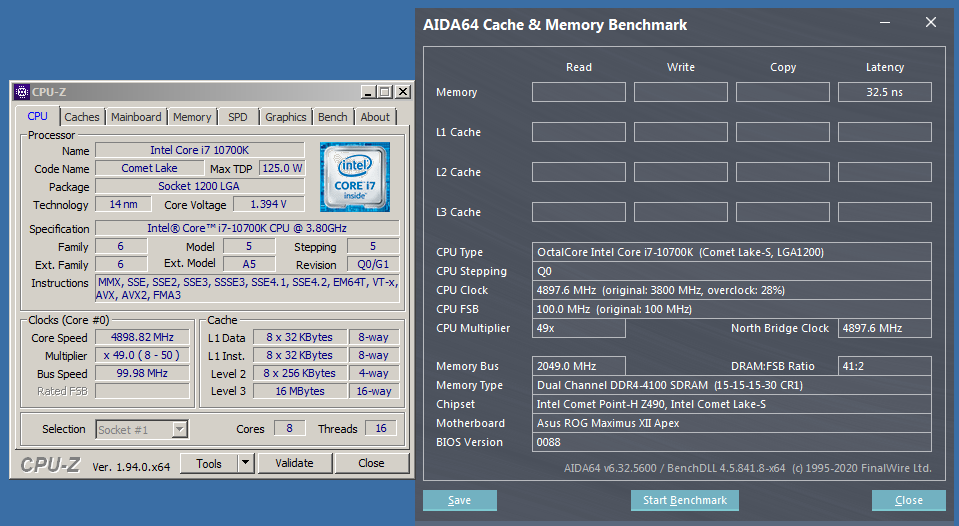Click the AIDA64 CPU Stepping value Q0
This screenshot has width=959, height=526.
coord(731,271)
